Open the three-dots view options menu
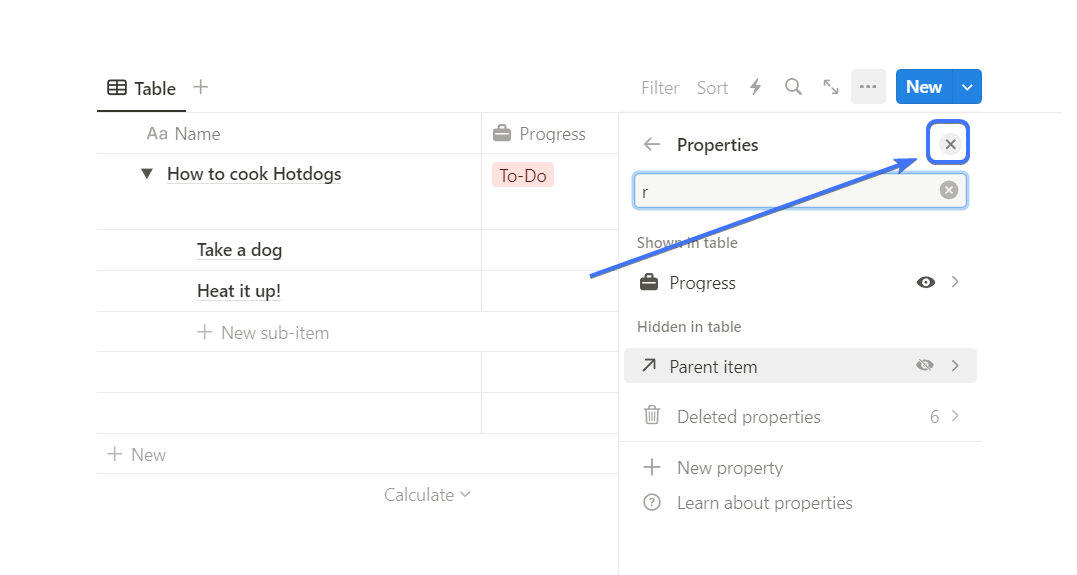The width and height of the screenshot is (1077, 575). pos(868,87)
